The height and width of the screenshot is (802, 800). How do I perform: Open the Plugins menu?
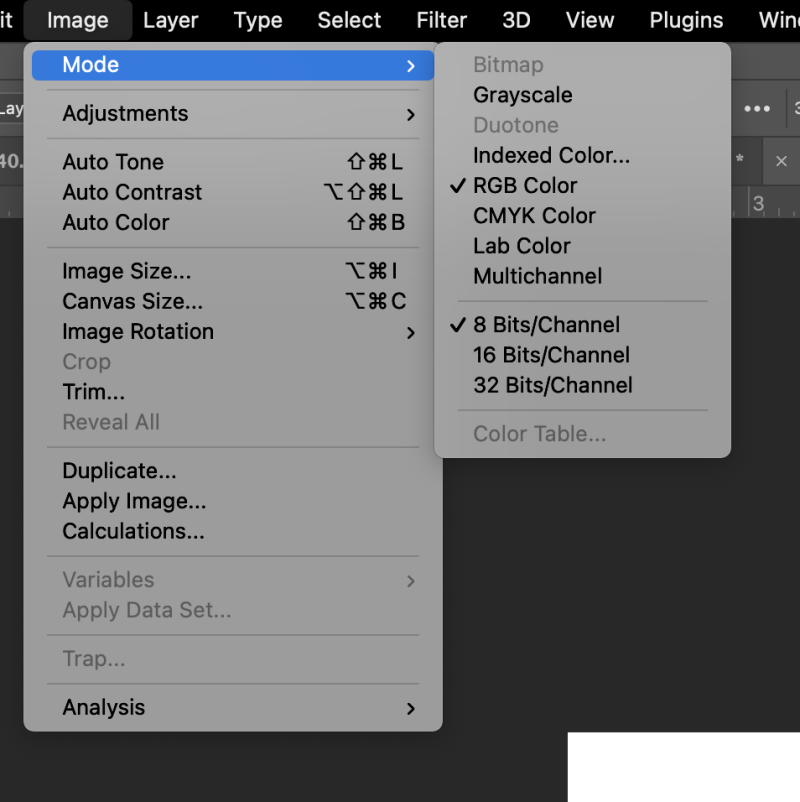point(686,20)
